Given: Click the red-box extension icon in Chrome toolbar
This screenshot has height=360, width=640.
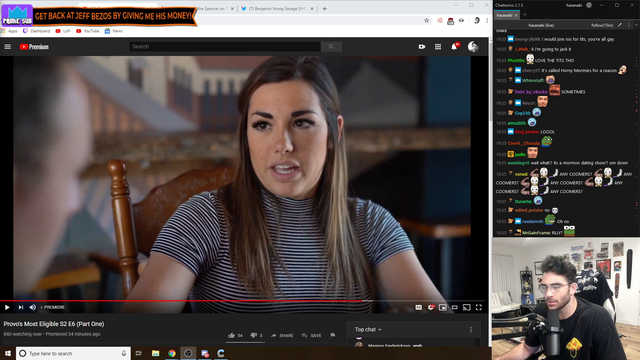Looking at the screenshot, I should click(450, 21).
